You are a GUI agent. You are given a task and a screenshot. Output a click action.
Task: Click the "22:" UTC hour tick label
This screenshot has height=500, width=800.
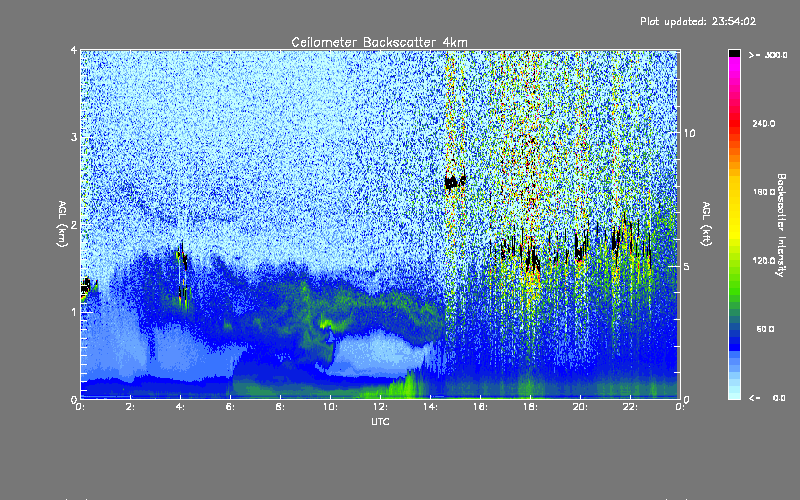630,407
